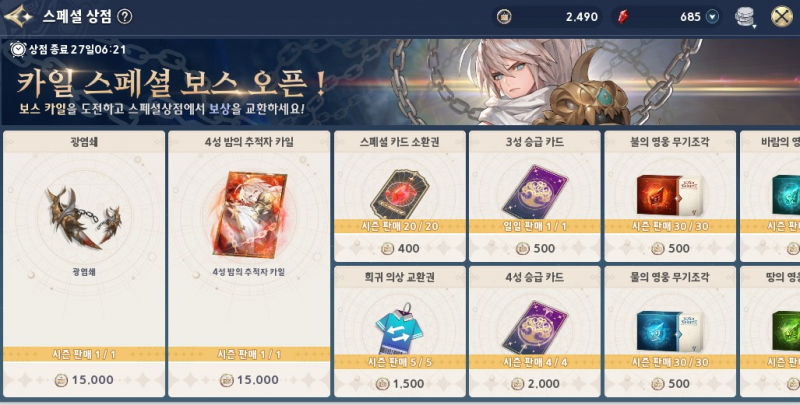The width and height of the screenshot is (800, 405).
Task: Buy 광염쇄 for 15,000 coins
Action: pyautogui.click(x=84, y=380)
